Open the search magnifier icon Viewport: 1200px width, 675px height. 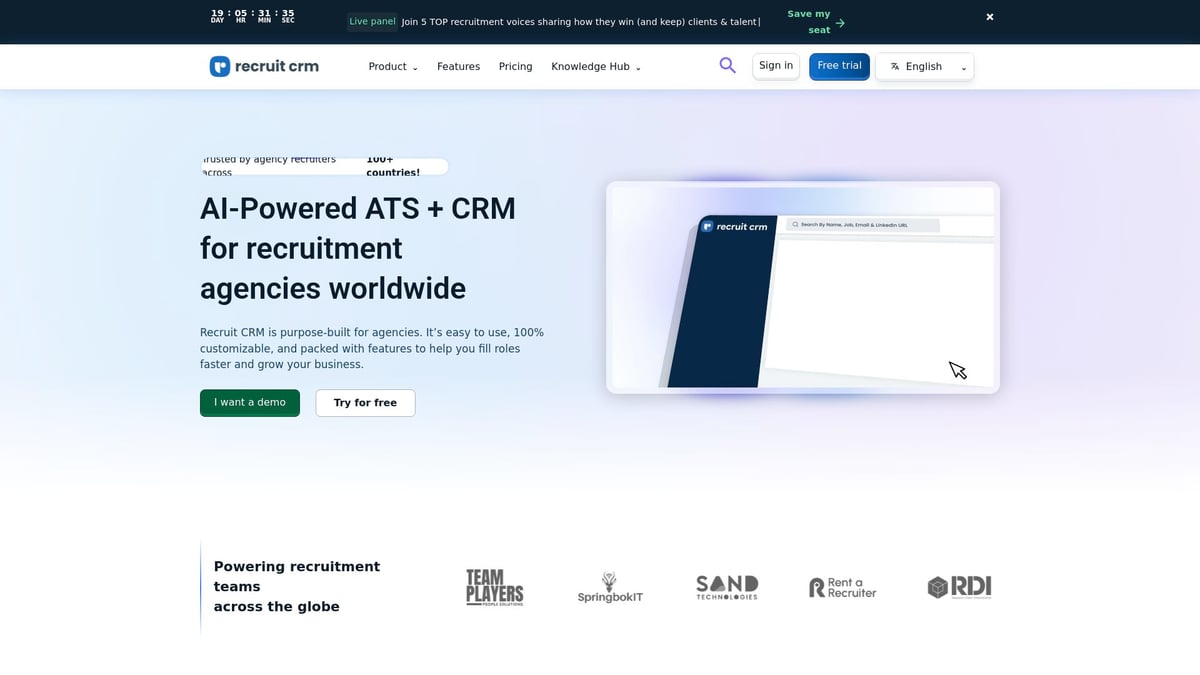coord(727,64)
